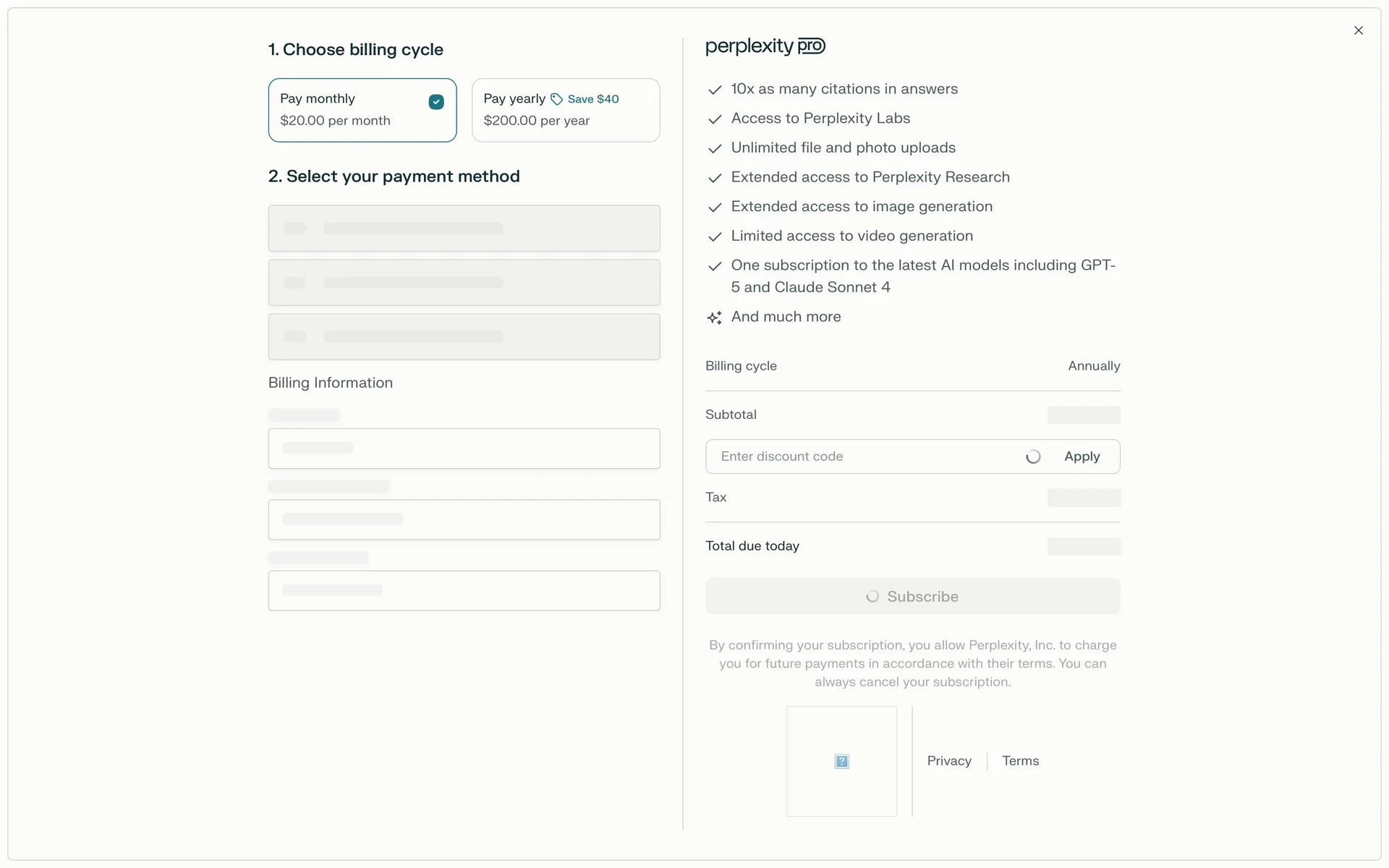Click checkmark icon next to Perplexity Labs
The image size is (1389, 868).
coord(715,119)
